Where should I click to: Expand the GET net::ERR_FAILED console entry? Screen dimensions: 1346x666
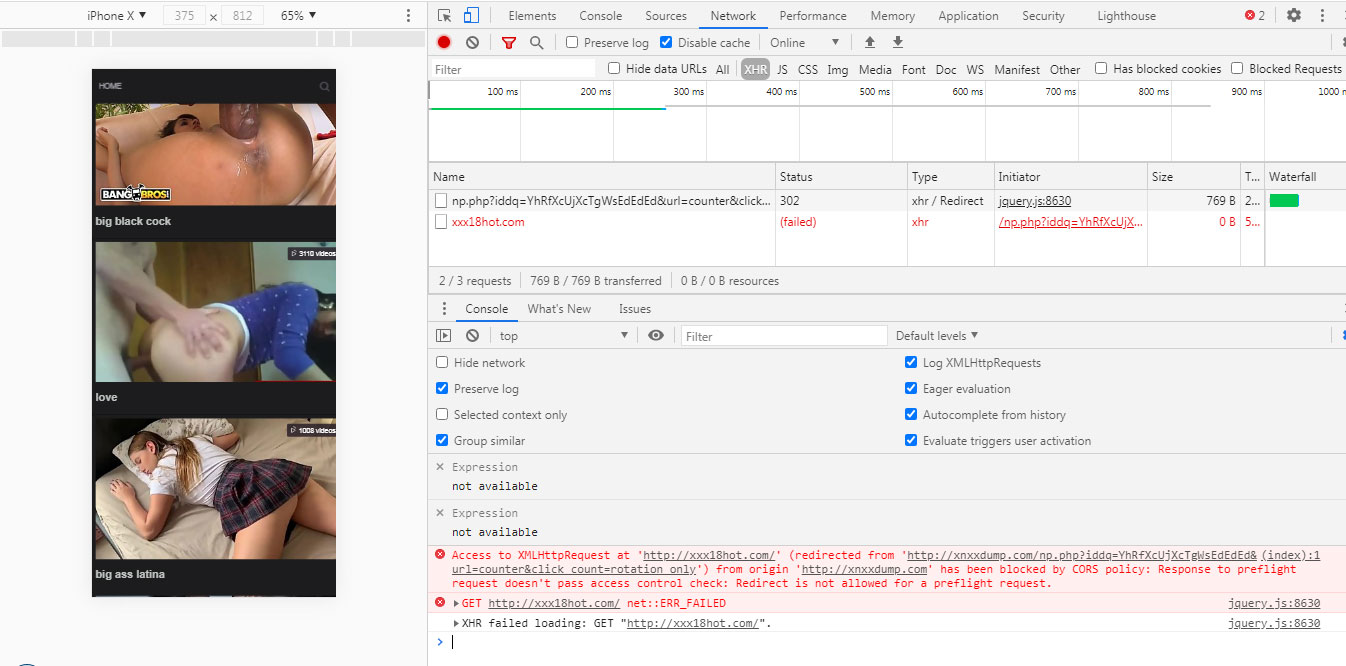click(457, 603)
